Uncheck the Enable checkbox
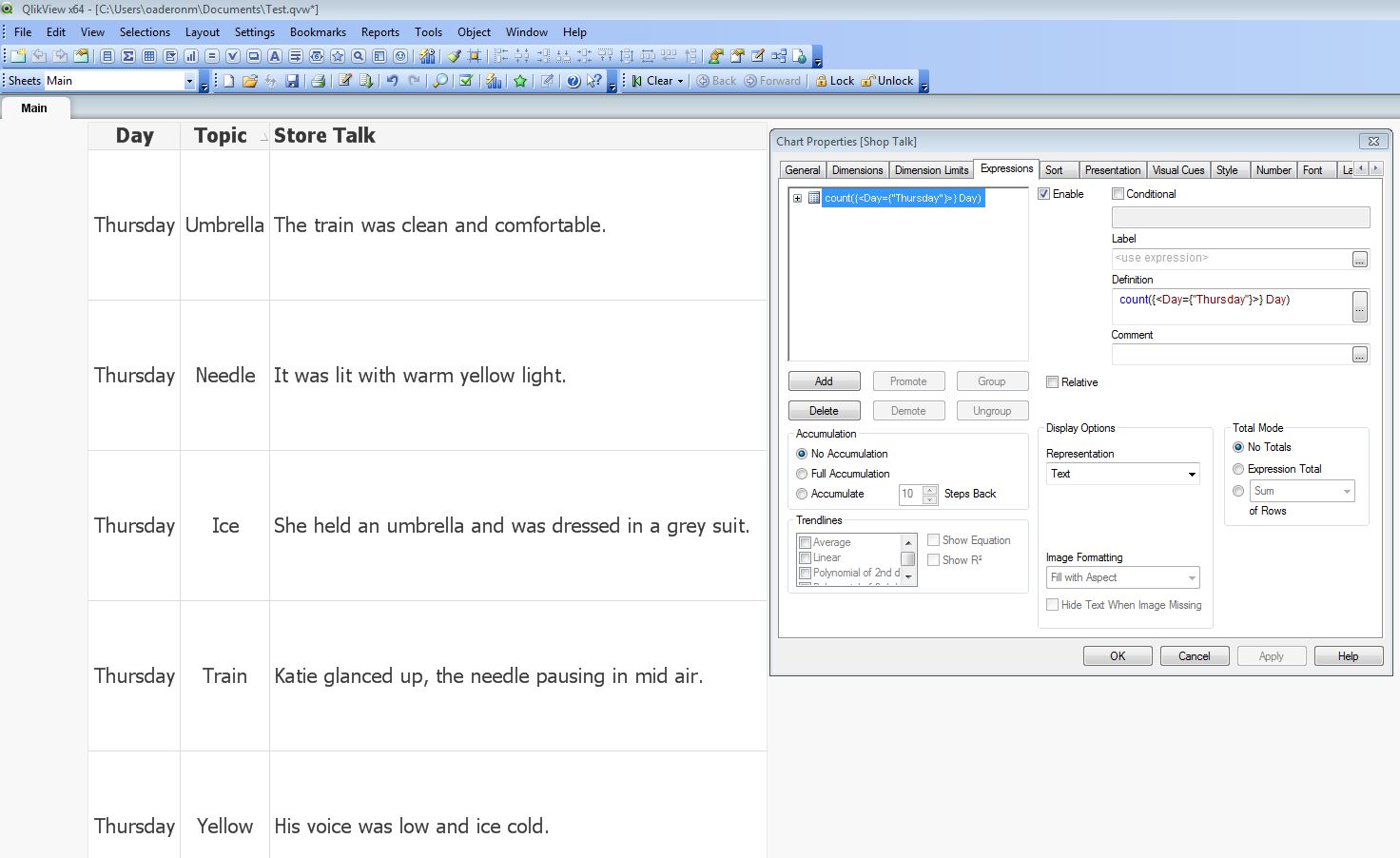This screenshot has height=858, width=1400. pos(1043,194)
